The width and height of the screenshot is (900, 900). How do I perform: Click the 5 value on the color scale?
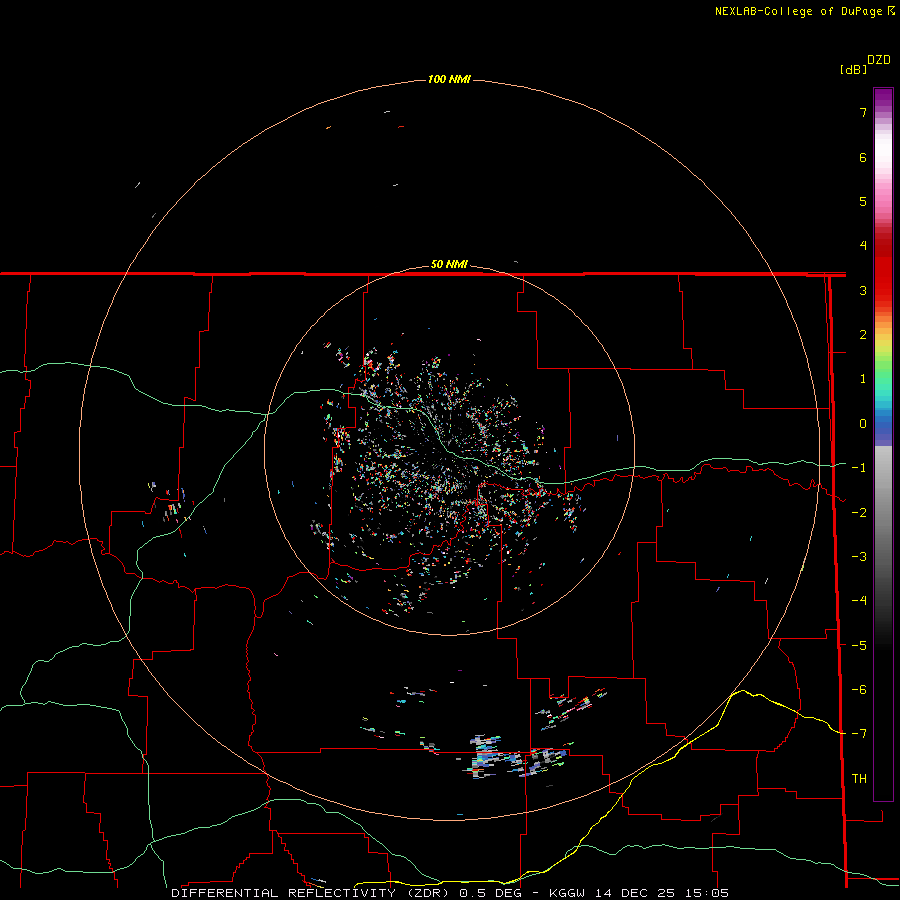tap(863, 201)
